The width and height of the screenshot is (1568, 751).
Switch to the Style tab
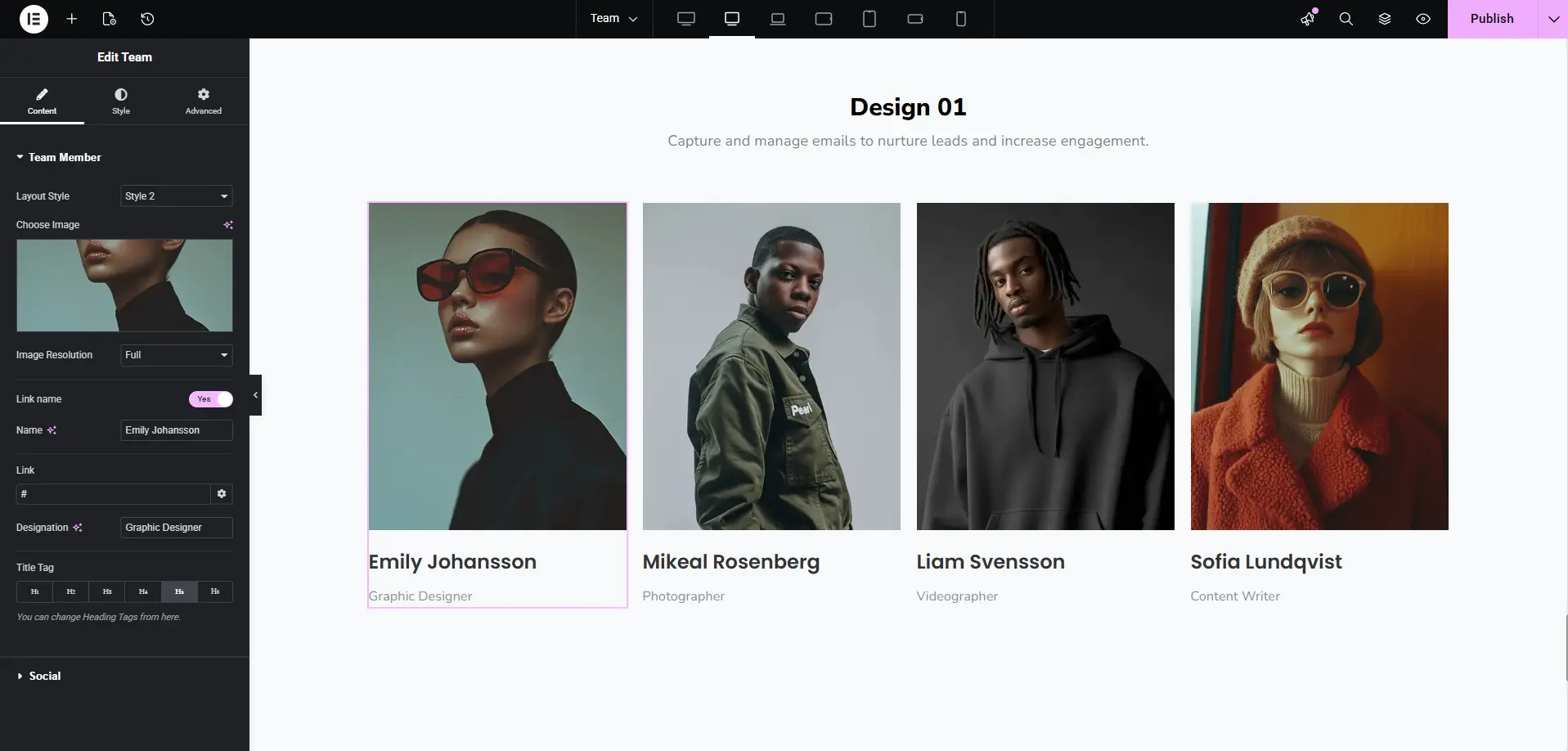pos(121,101)
